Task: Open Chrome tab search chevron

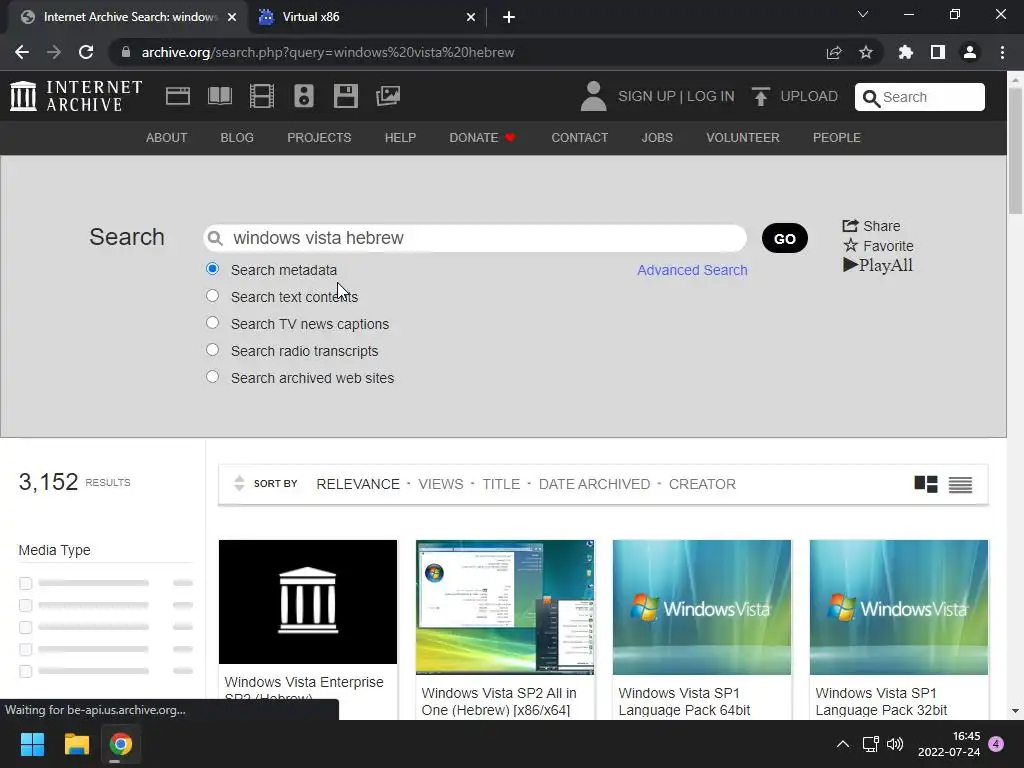Action: pos(863,14)
